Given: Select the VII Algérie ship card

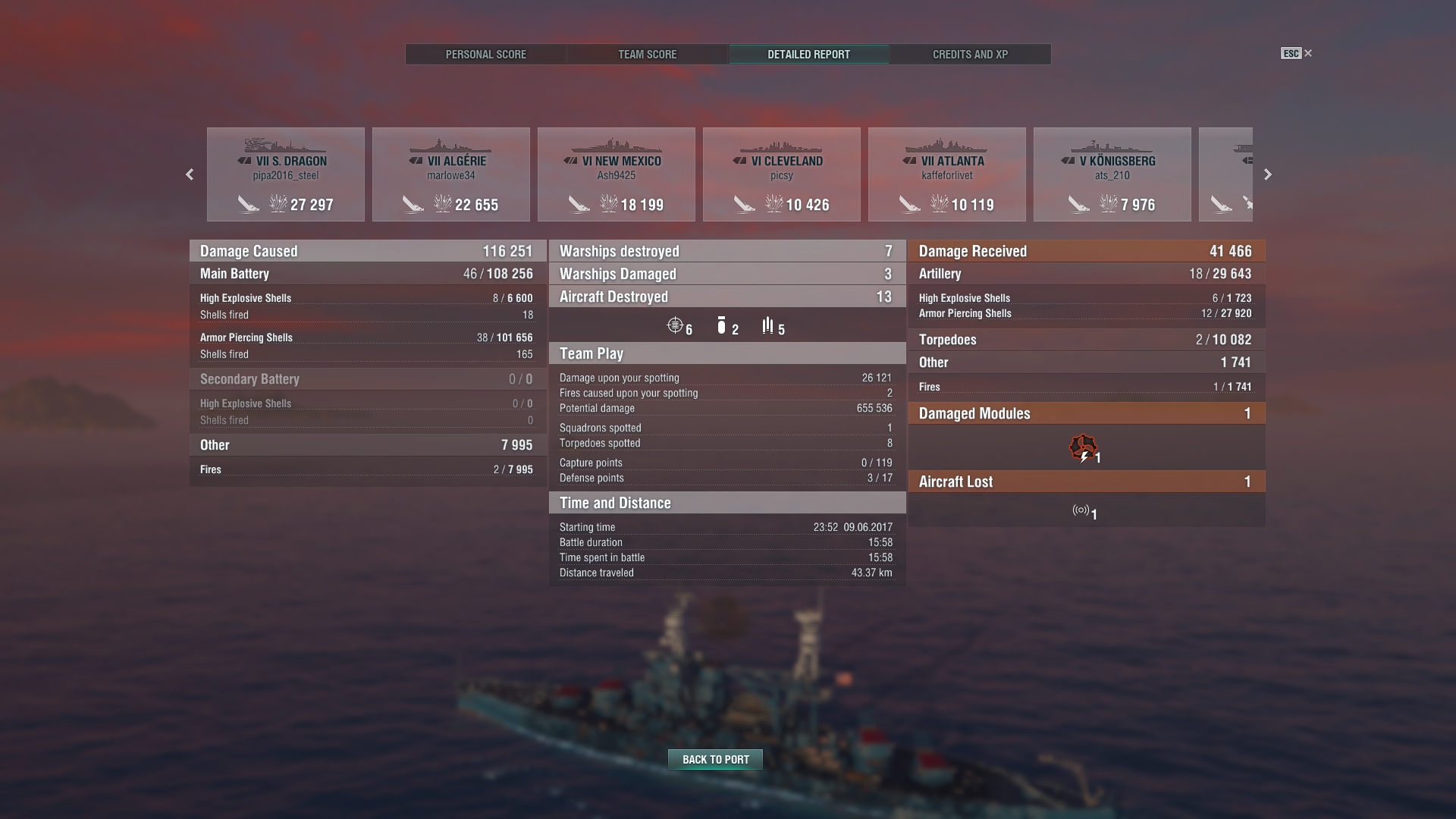Looking at the screenshot, I should (451, 174).
